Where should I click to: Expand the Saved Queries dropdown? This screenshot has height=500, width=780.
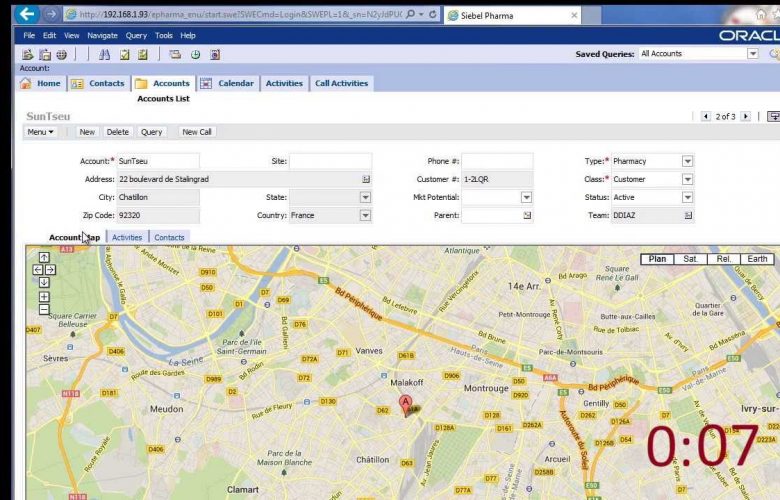pos(753,54)
